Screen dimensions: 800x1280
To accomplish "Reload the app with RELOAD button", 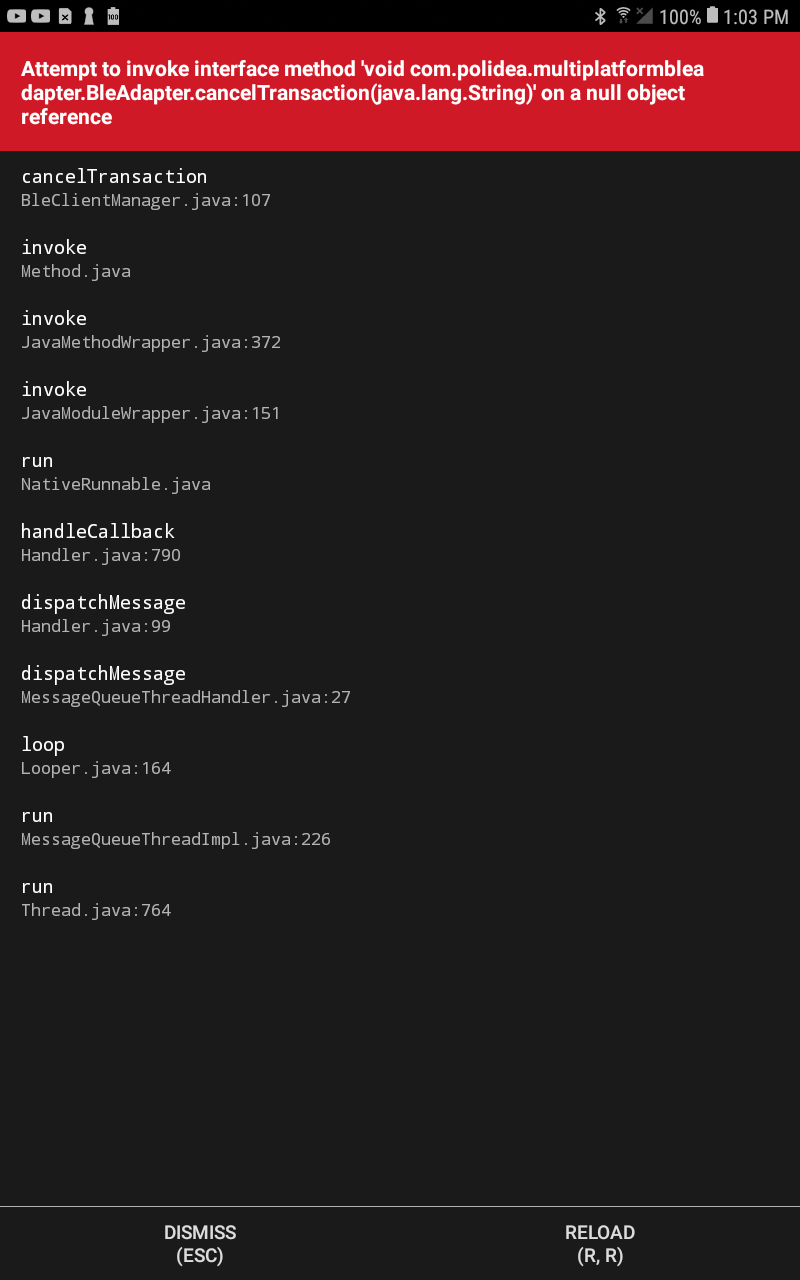I will (x=600, y=1244).
